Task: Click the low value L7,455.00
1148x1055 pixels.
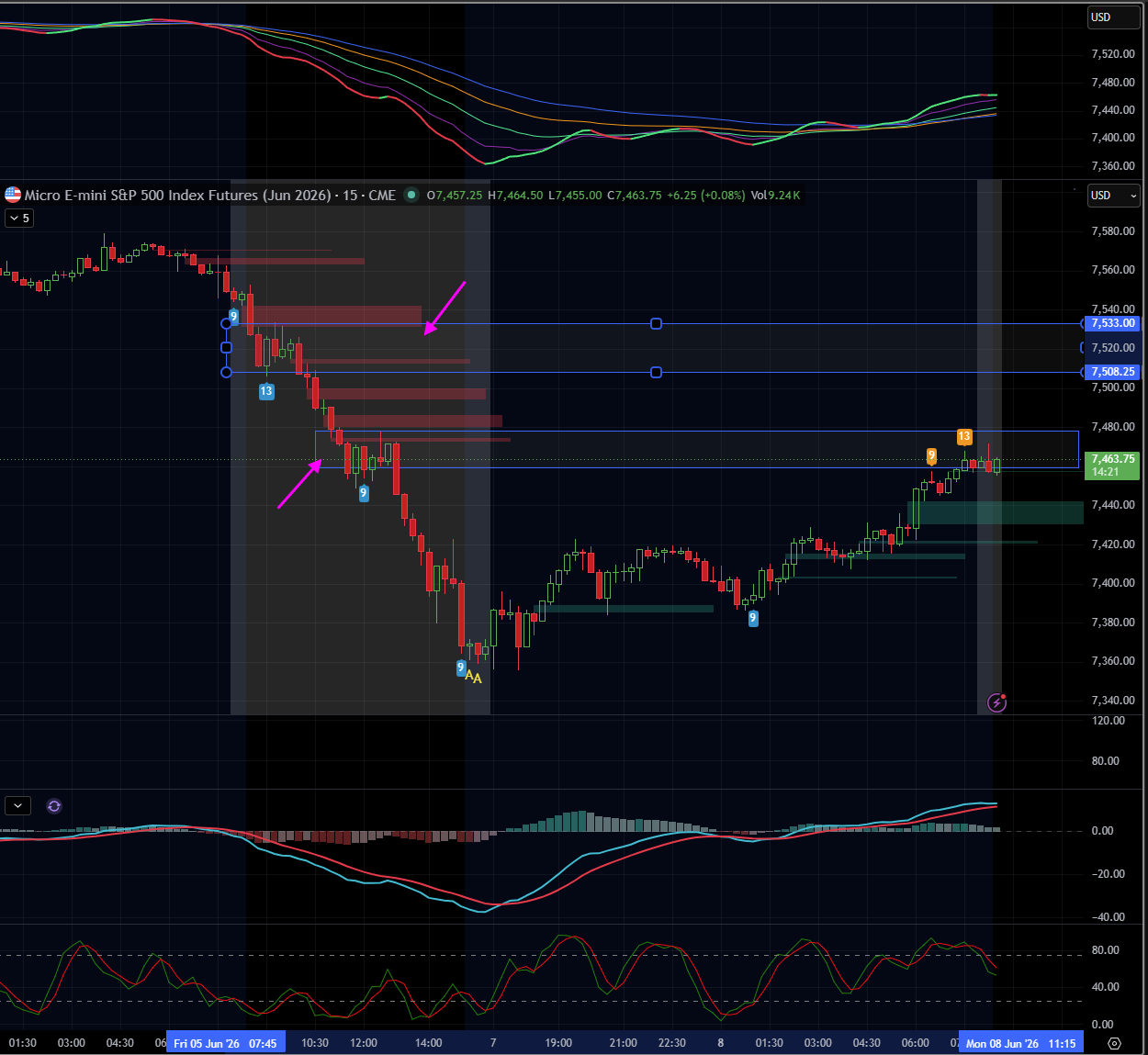Action: pos(575,195)
